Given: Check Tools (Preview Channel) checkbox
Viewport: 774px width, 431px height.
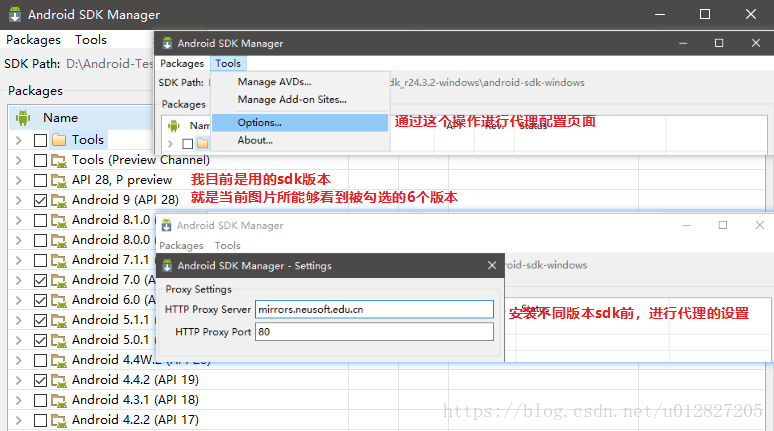Looking at the screenshot, I should pos(40,160).
